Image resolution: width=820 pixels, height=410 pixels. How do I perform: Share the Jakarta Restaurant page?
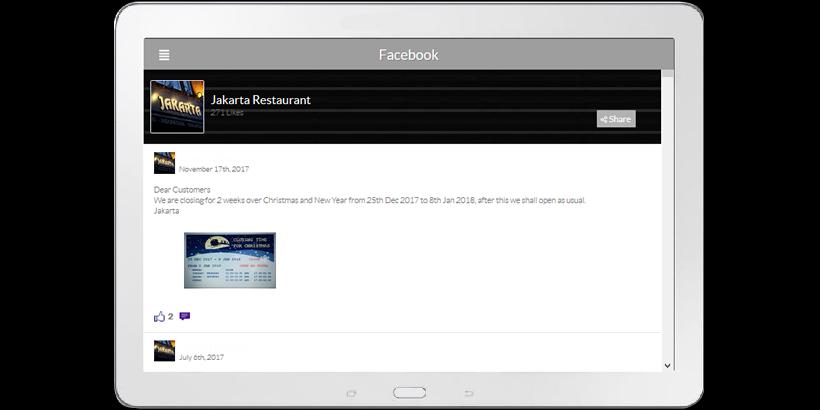(616, 119)
